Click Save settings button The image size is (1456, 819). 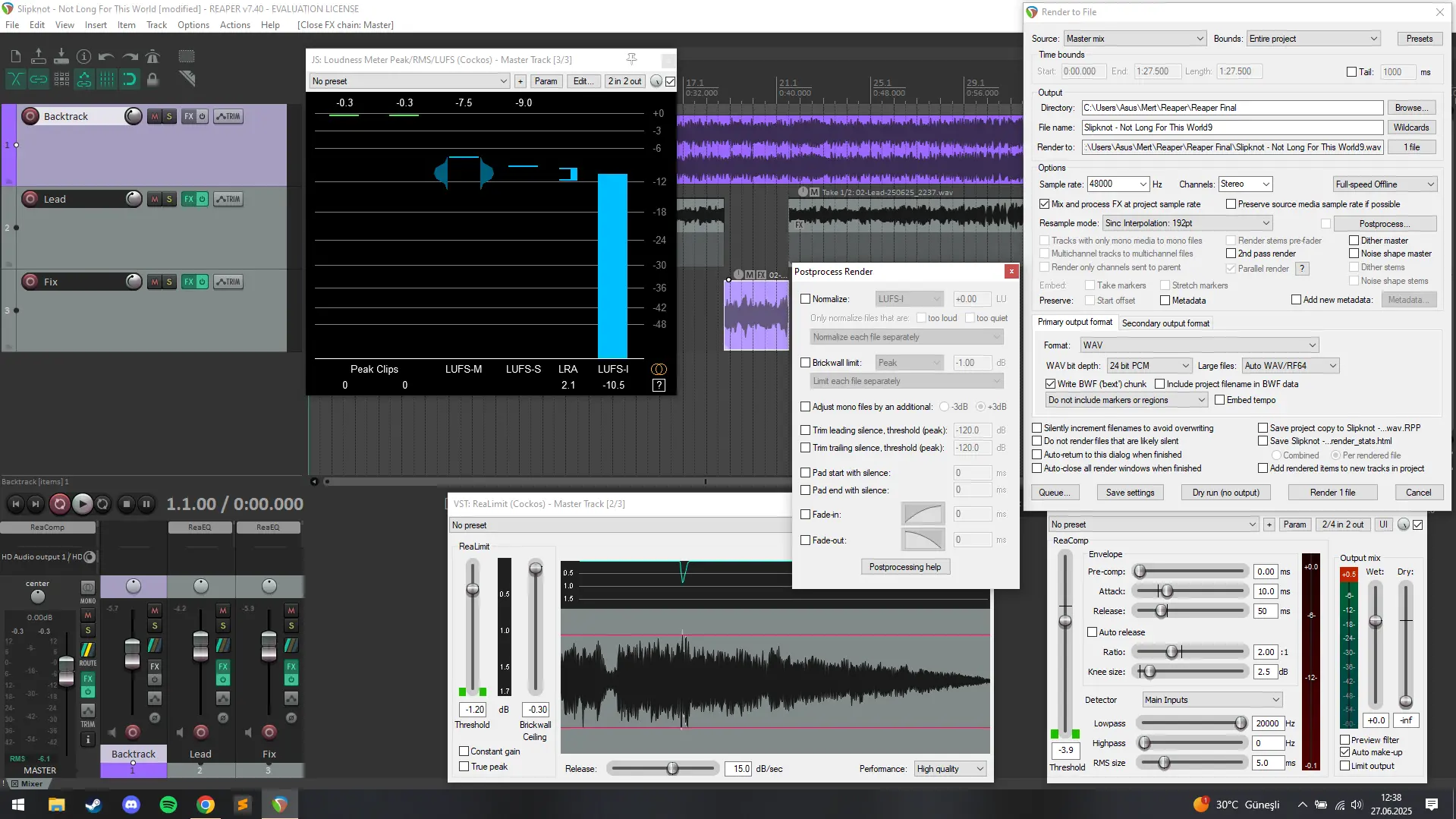1130,493
